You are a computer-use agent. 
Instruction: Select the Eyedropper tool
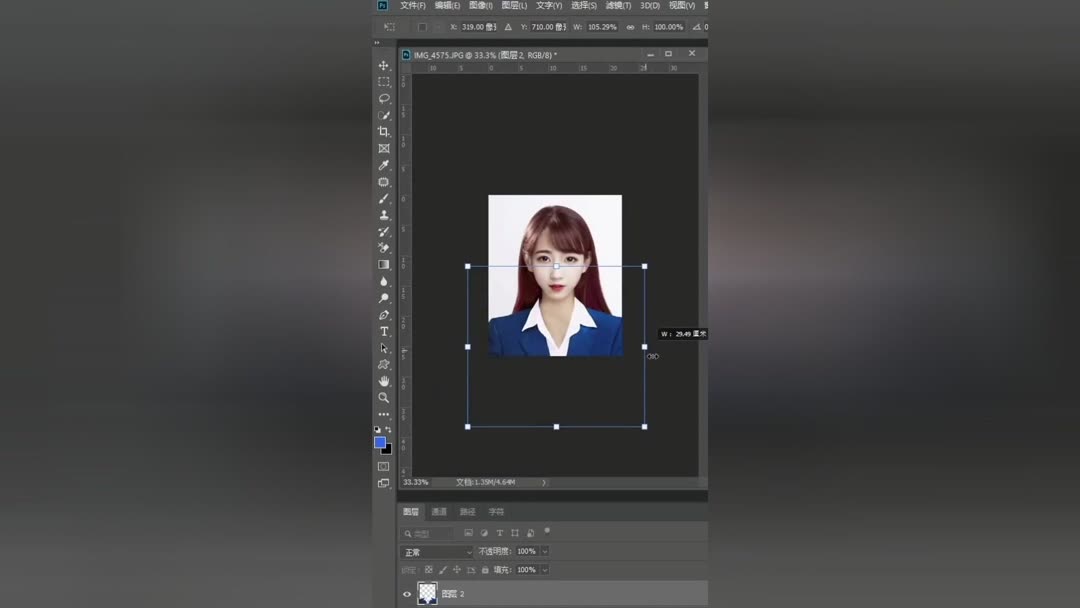pos(384,162)
